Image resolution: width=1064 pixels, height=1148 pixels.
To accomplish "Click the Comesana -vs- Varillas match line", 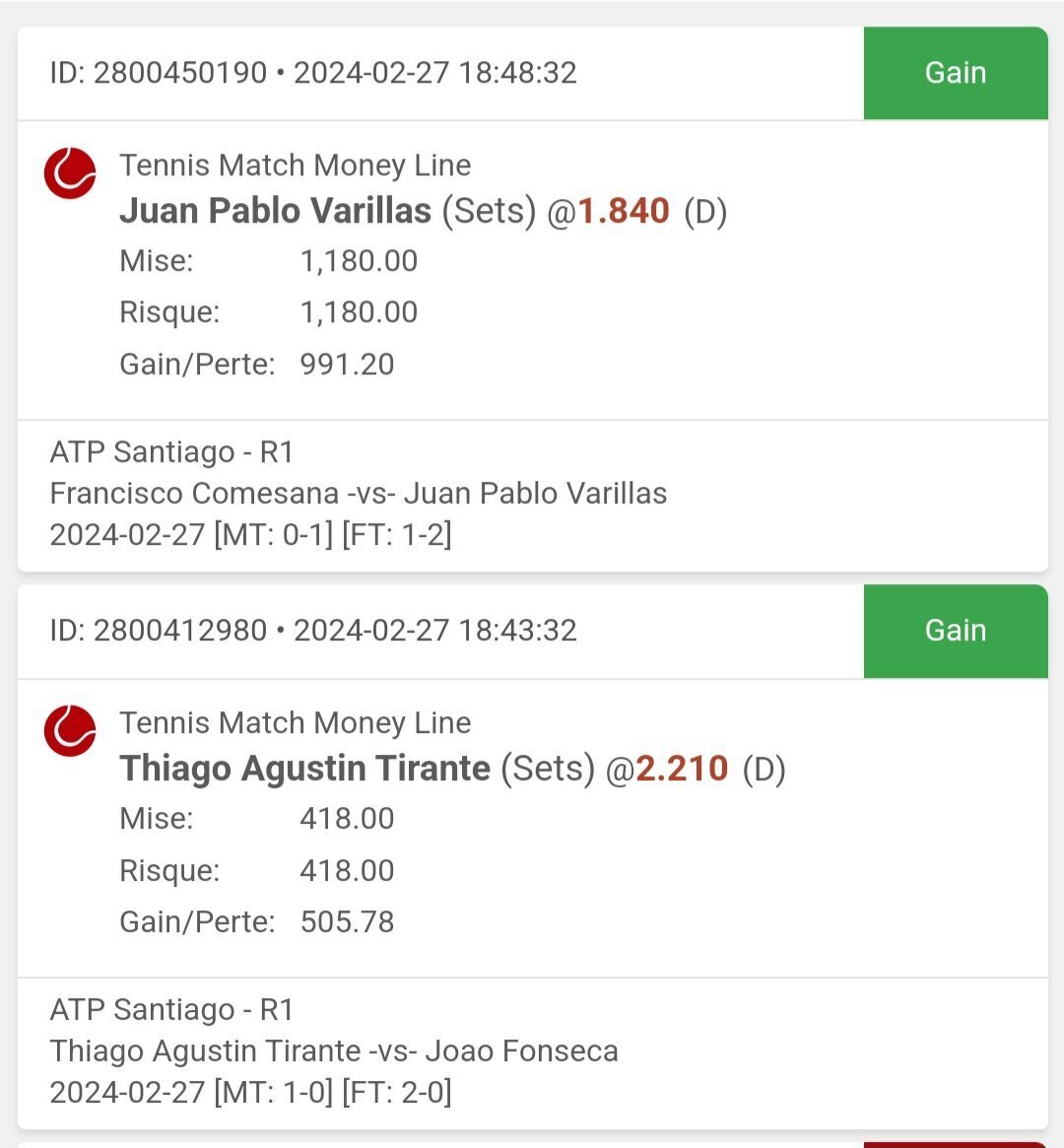I will point(358,494).
